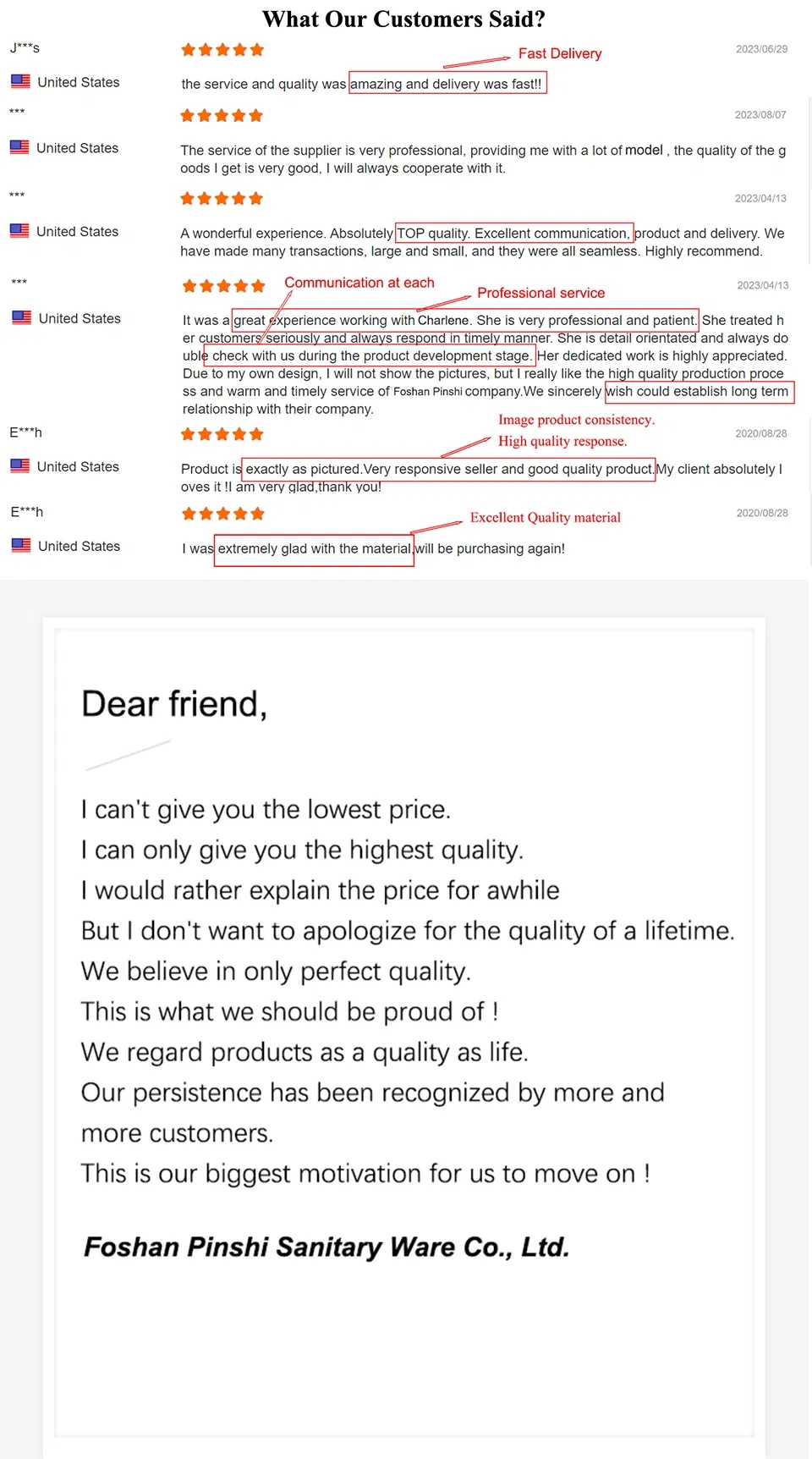This screenshot has width=812, height=1459.
Task: Select stars above "extremely glad with the material" review
Action: 223,514
